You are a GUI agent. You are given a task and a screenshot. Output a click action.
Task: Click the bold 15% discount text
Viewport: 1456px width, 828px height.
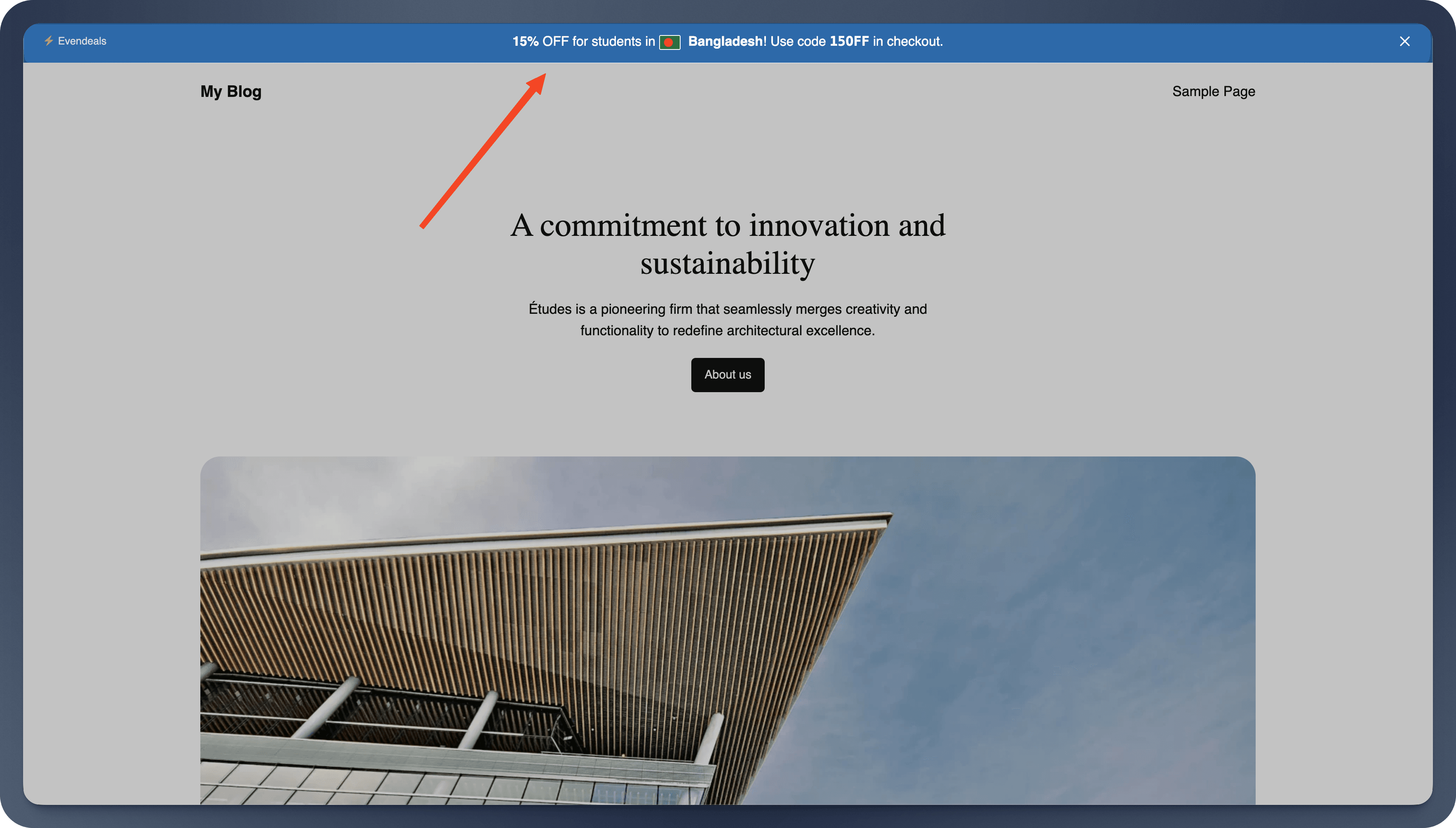point(525,42)
